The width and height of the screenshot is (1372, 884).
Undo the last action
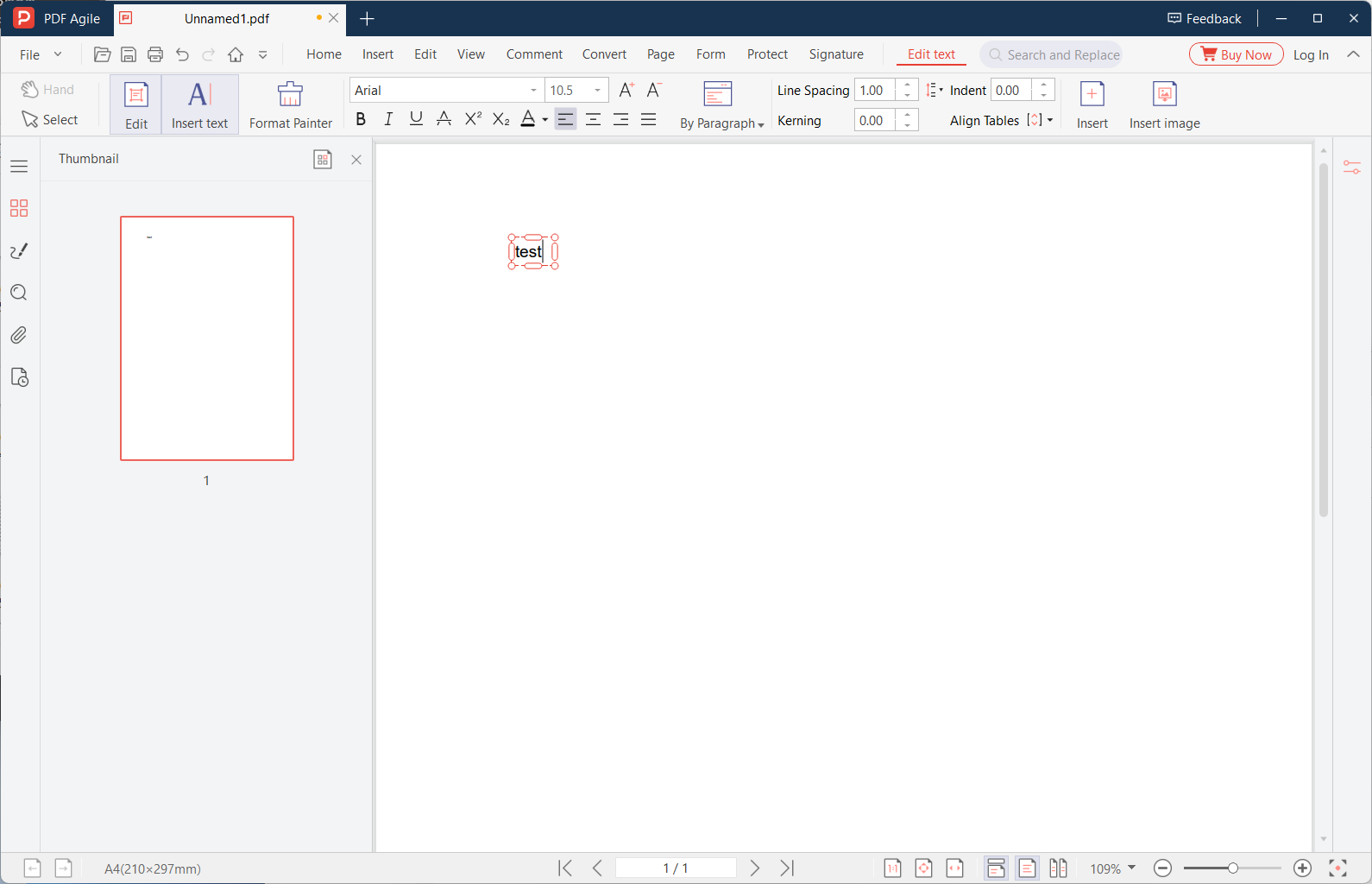pos(182,54)
